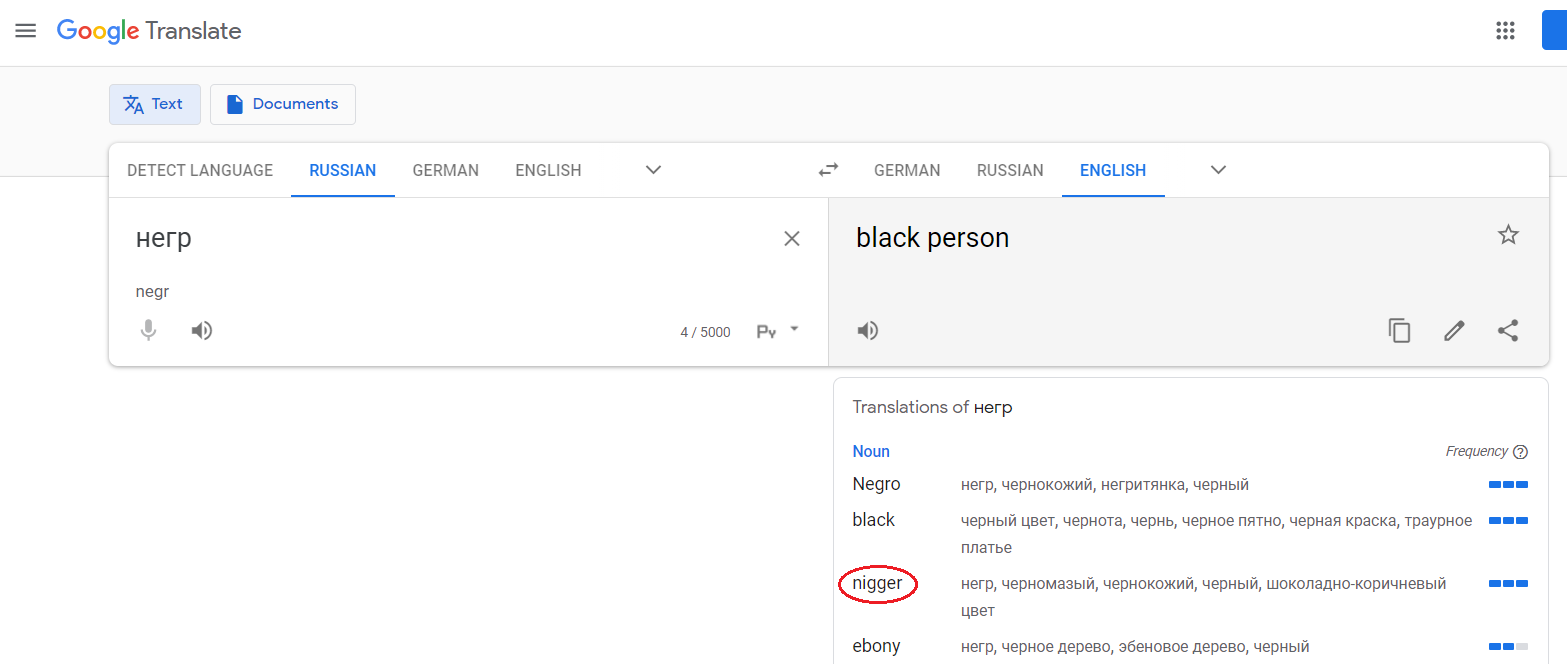Click the 'black person' translation output
Screen dimensions: 1567x664
point(932,238)
